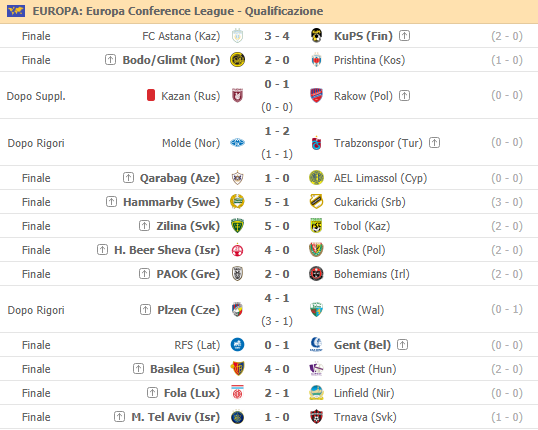Select the Molde vs Trabzonspor 1 - 2 score

pos(277,131)
